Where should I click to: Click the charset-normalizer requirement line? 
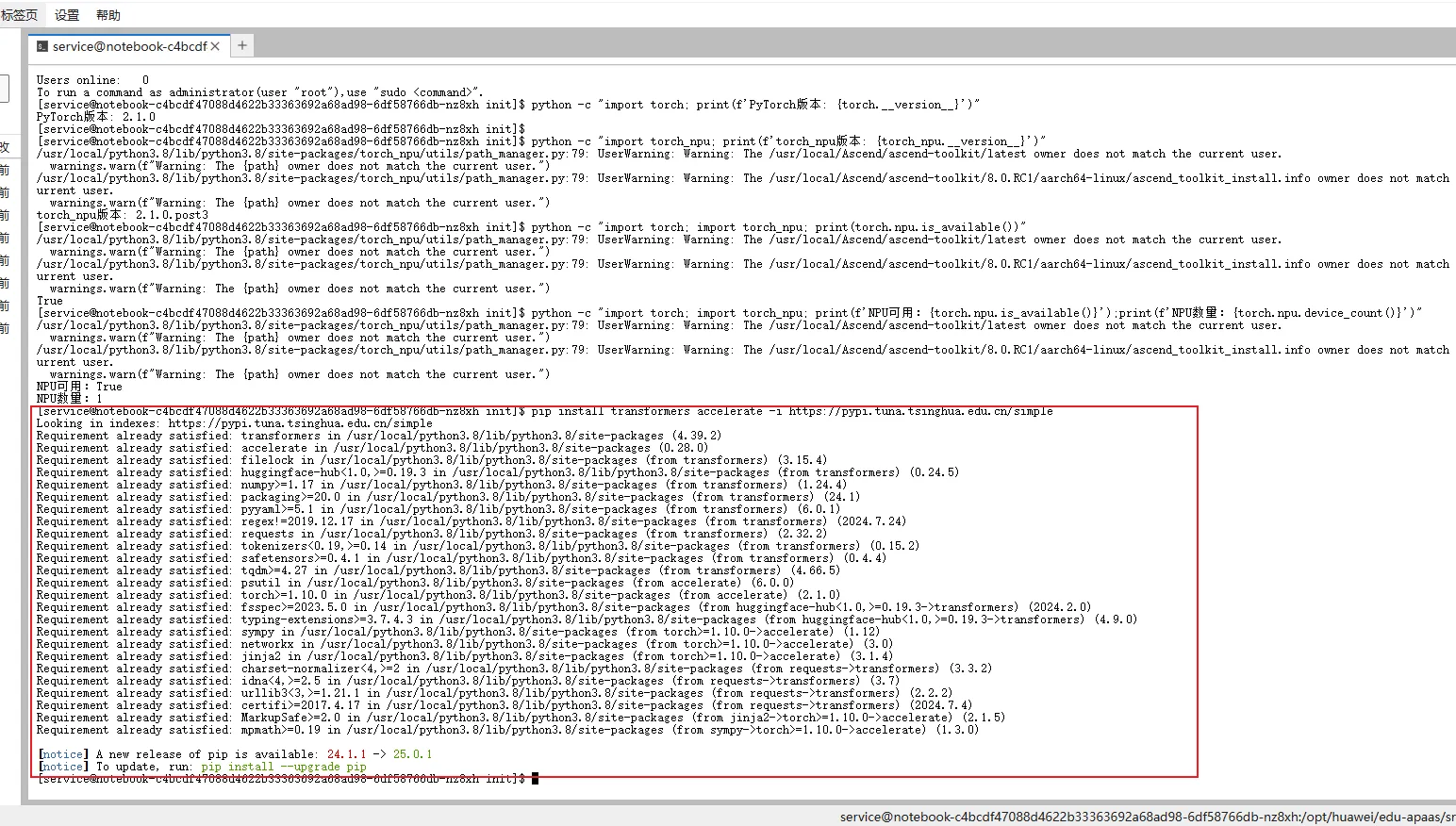(515, 669)
